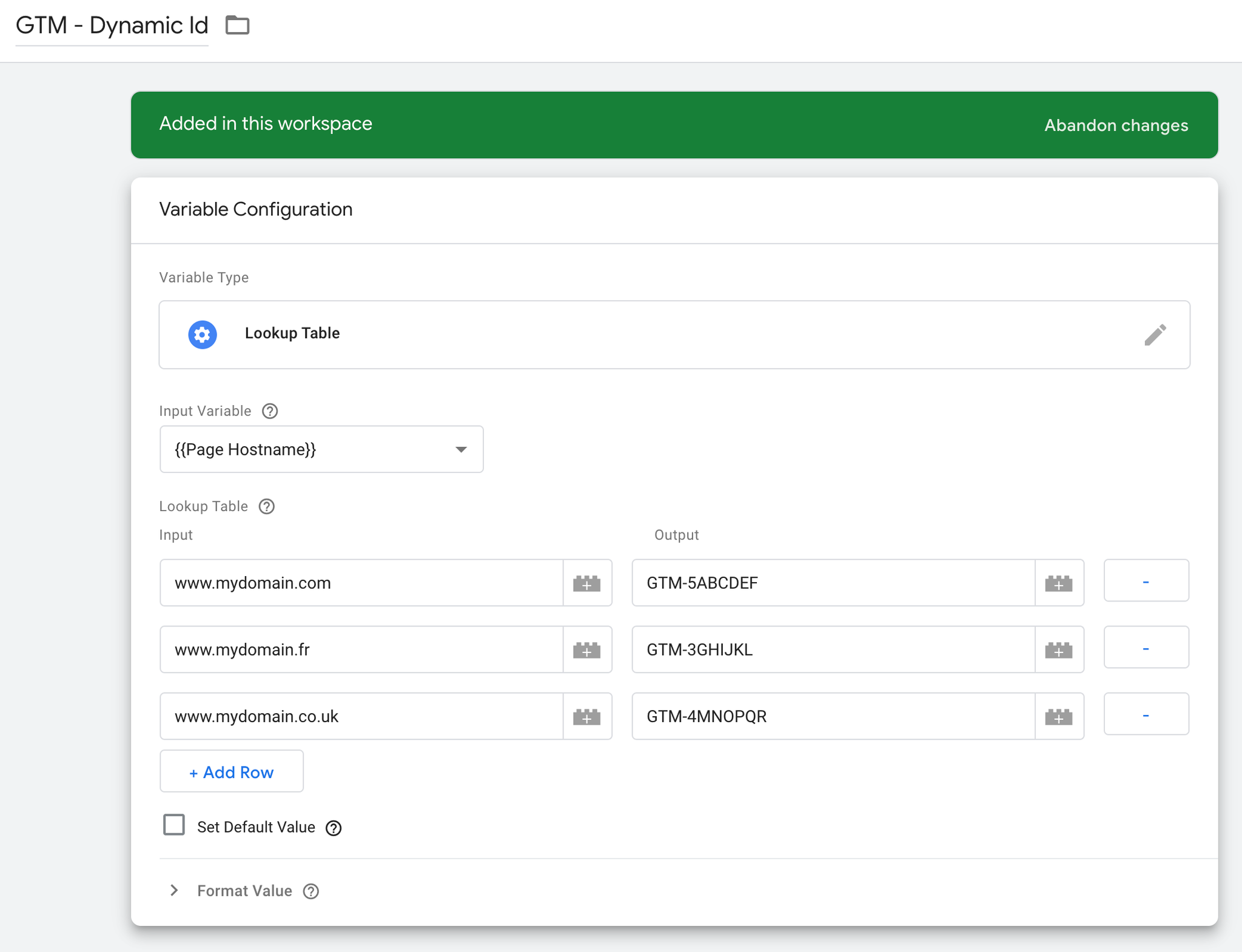Click the www.mydomain.fr input field

tap(361, 649)
